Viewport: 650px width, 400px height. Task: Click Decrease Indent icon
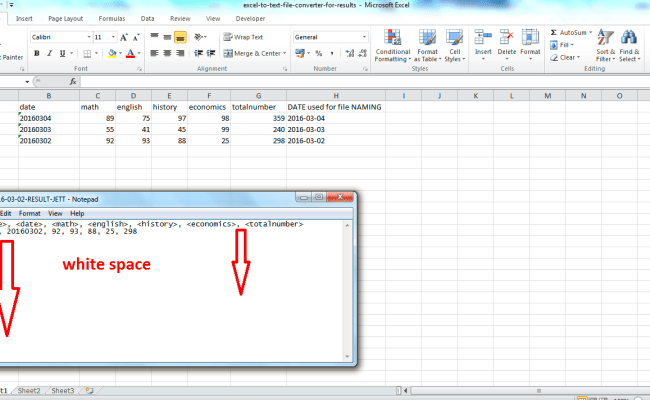tap(198, 53)
